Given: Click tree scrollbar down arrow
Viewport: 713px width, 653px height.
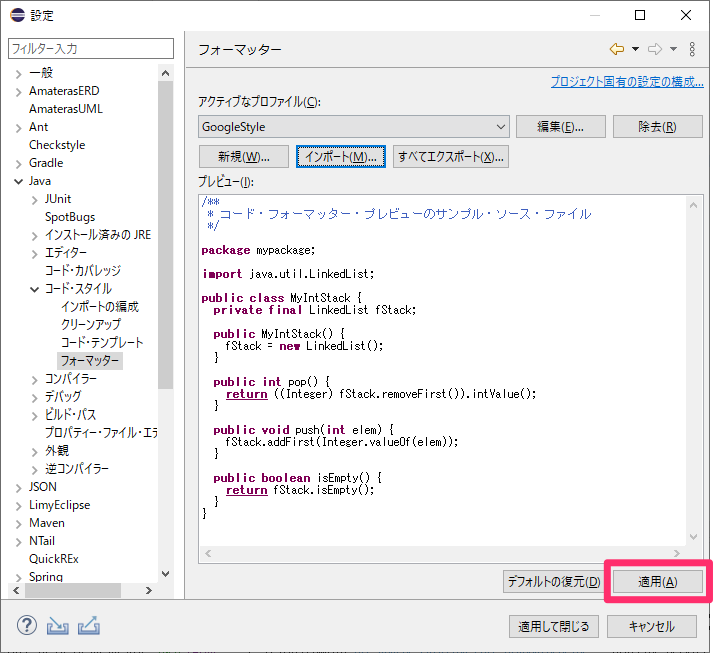Looking at the screenshot, I should [166, 574].
